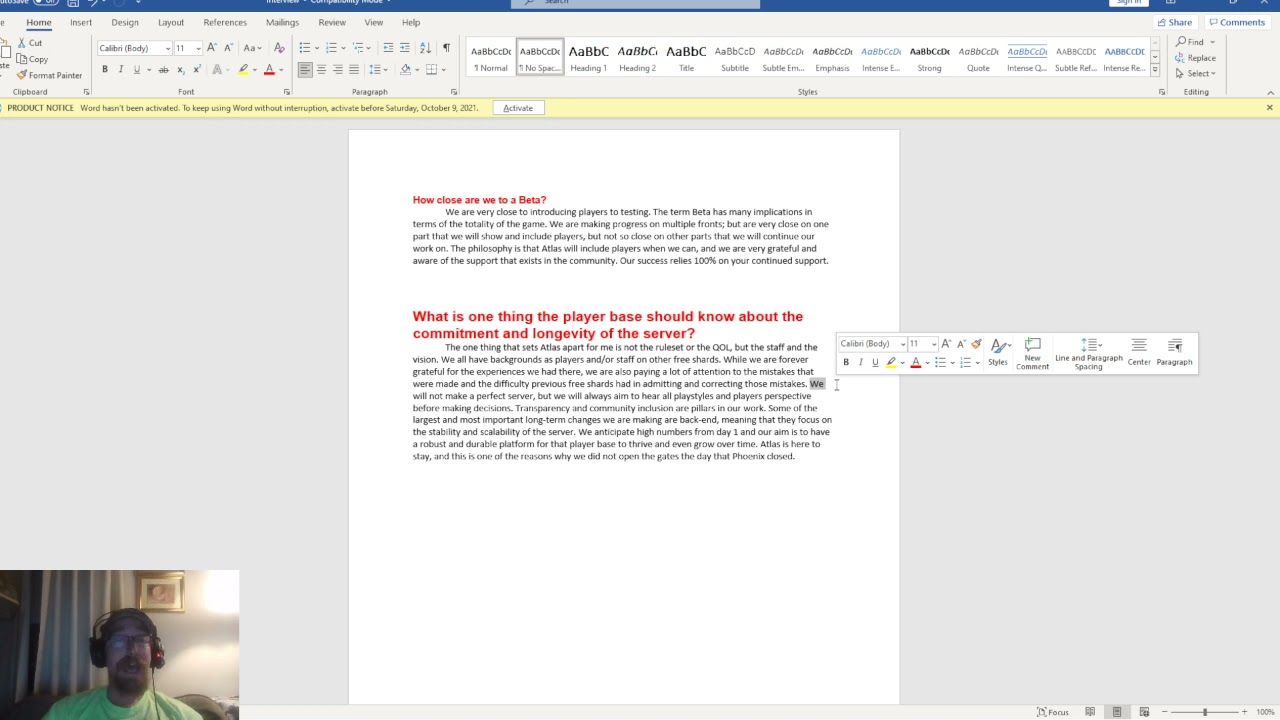Increase paragraph indent
Viewport: 1280px width, 720px height.
point(404,48)
